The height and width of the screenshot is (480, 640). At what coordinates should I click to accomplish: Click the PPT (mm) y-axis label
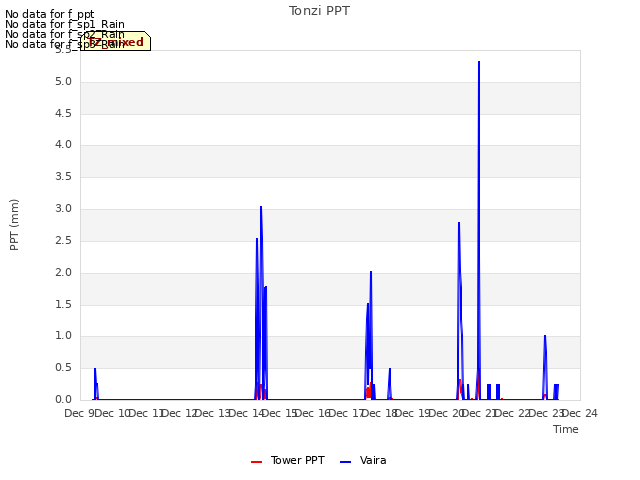coord(14,225)
